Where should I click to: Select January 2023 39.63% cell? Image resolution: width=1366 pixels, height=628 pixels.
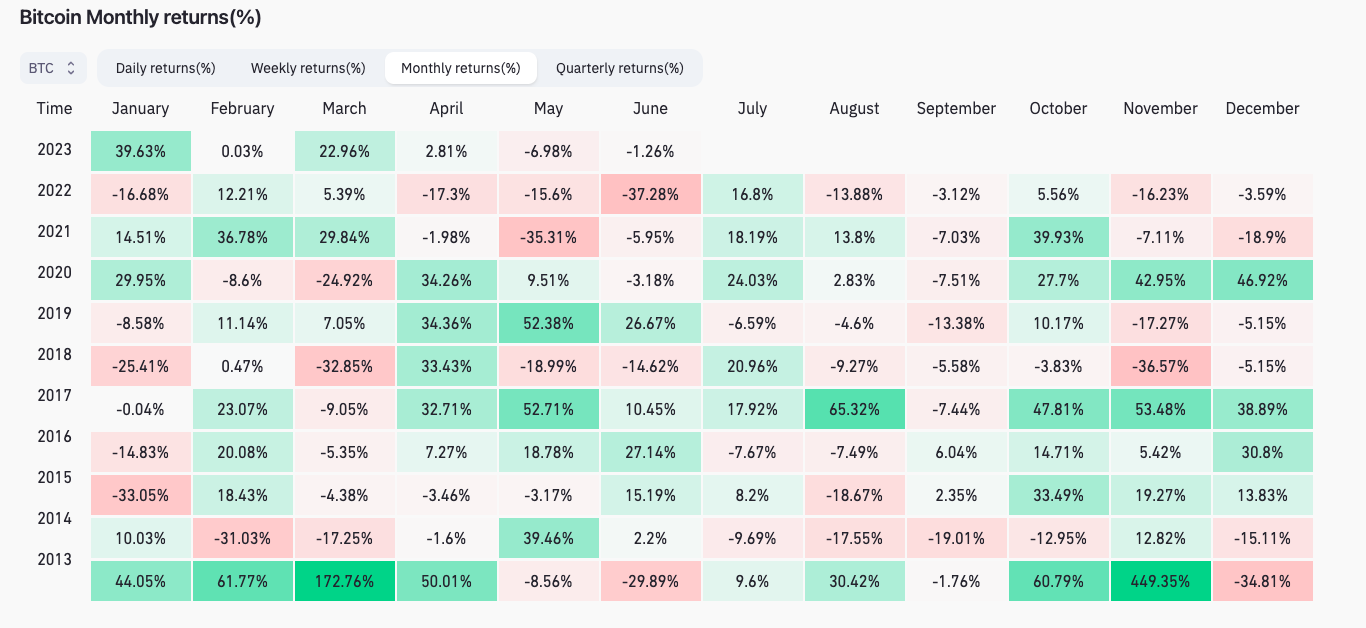click(141, 151)
